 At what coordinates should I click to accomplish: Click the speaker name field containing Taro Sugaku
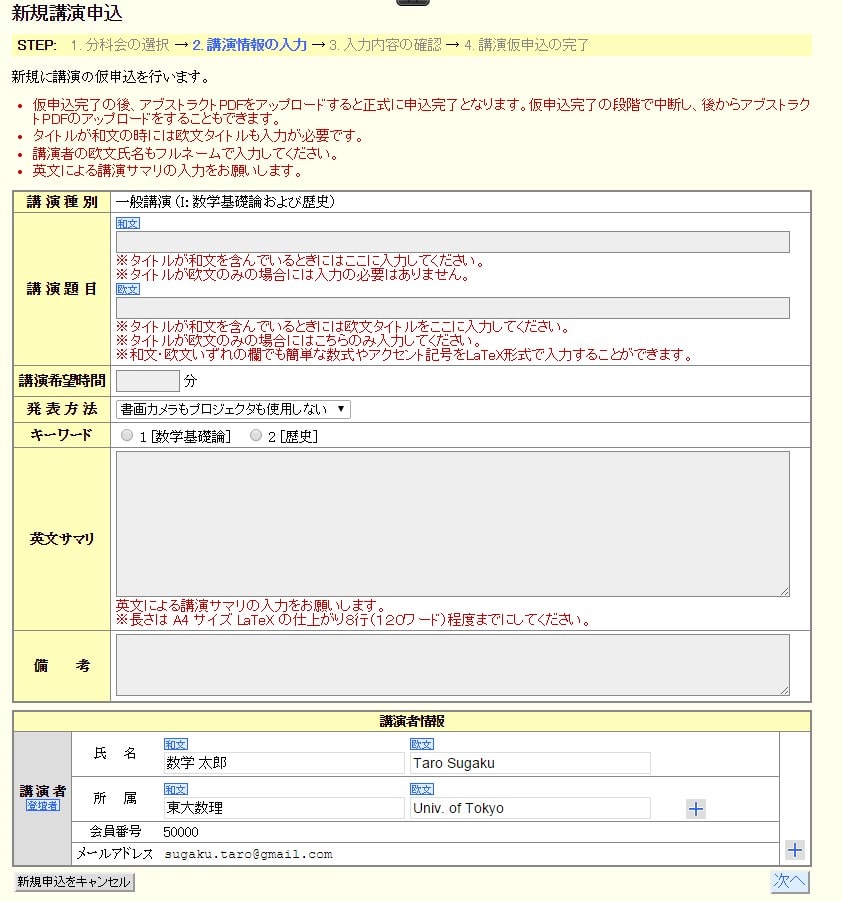(530, 763)
